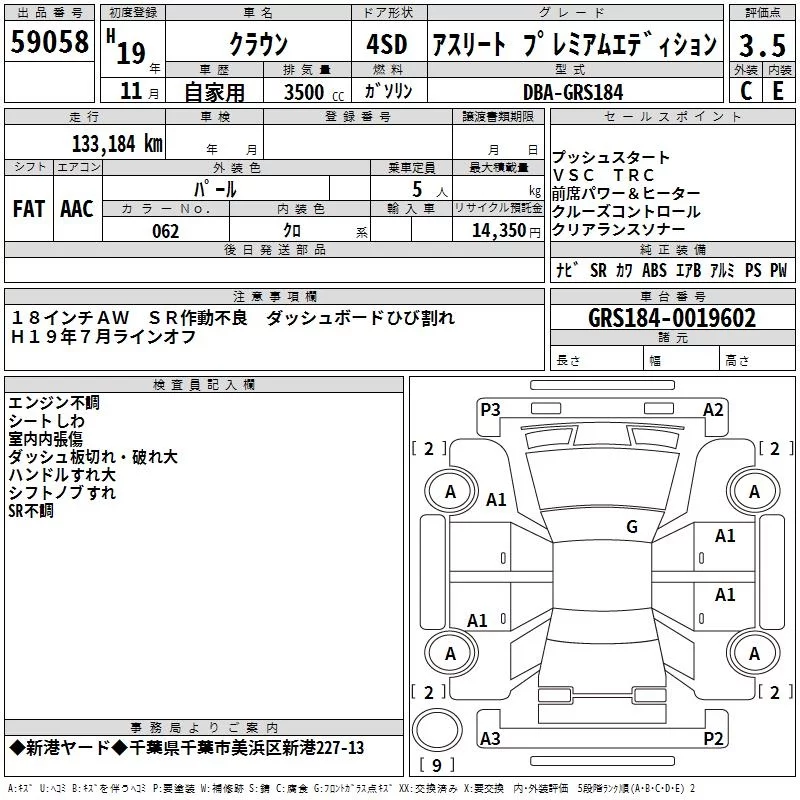
Task: Click the car name クラウン
Action: [x=259, y=44]
